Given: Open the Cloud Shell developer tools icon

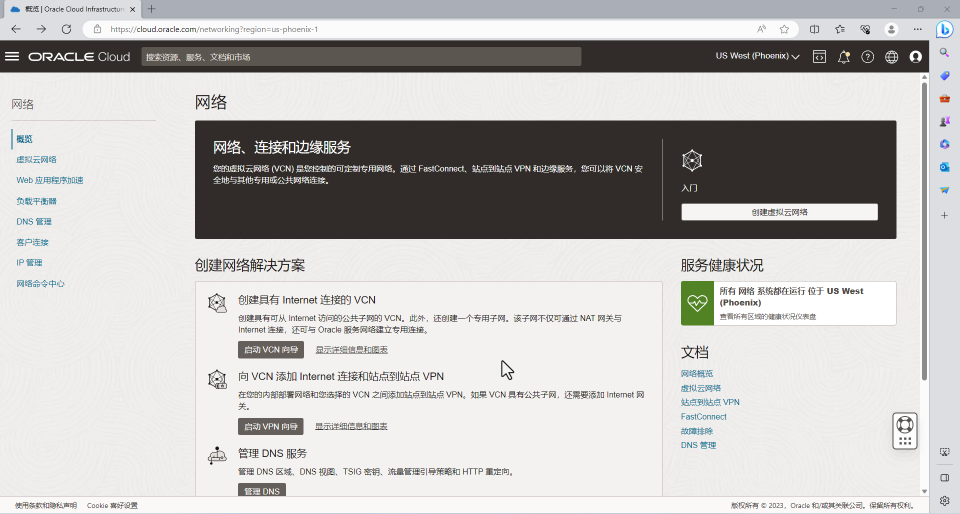Looking at the screenshot, I should [819, 57].
